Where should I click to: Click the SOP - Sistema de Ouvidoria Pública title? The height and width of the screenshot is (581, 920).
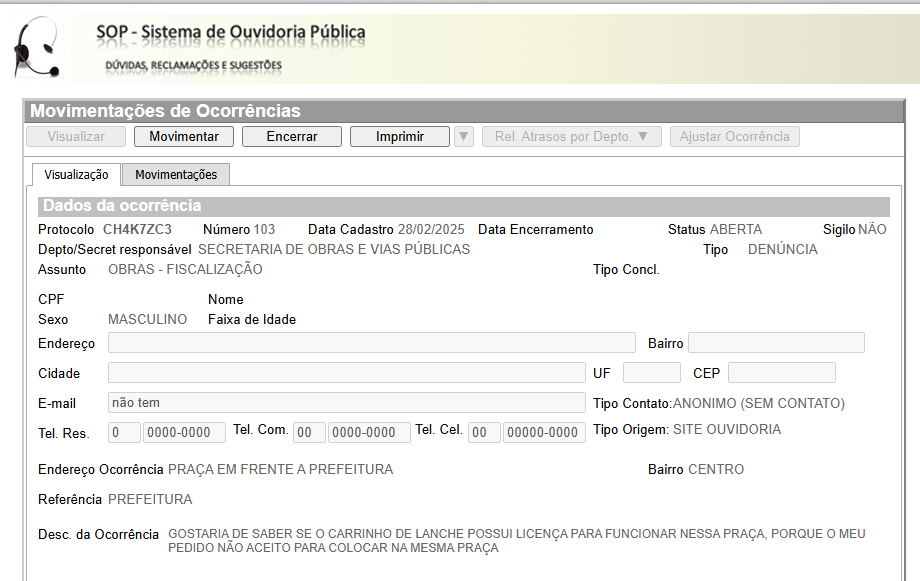[x=230, y=32]
